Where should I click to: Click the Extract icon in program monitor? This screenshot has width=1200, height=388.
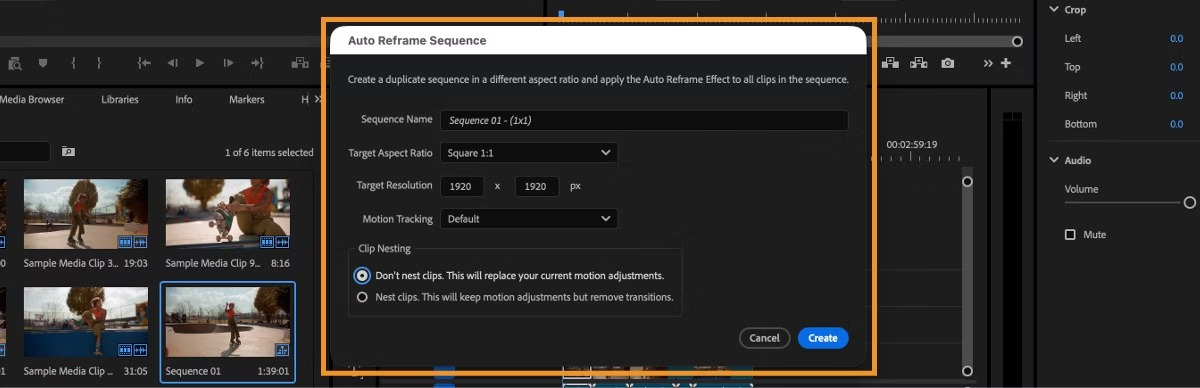coord(918,63)
